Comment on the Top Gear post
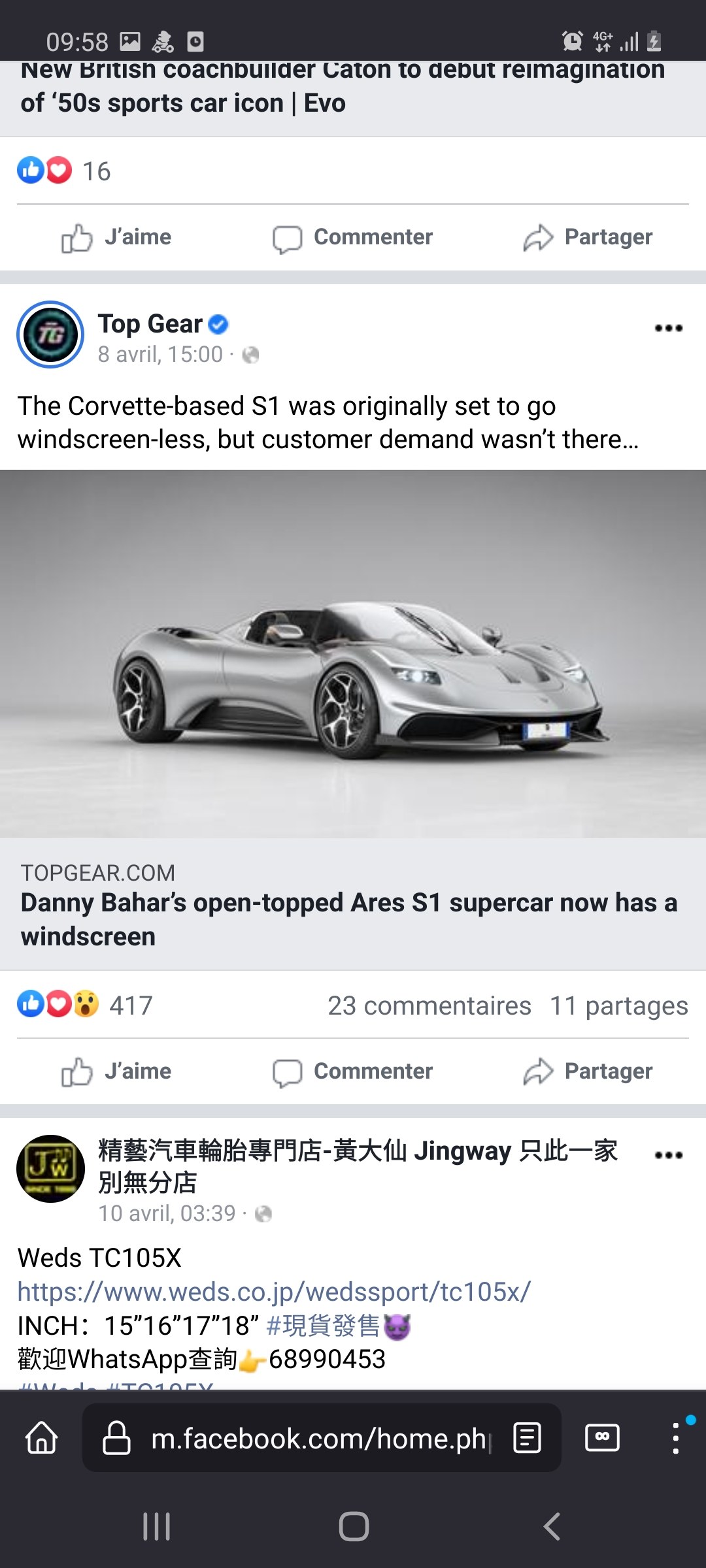 coord(353,1071)
